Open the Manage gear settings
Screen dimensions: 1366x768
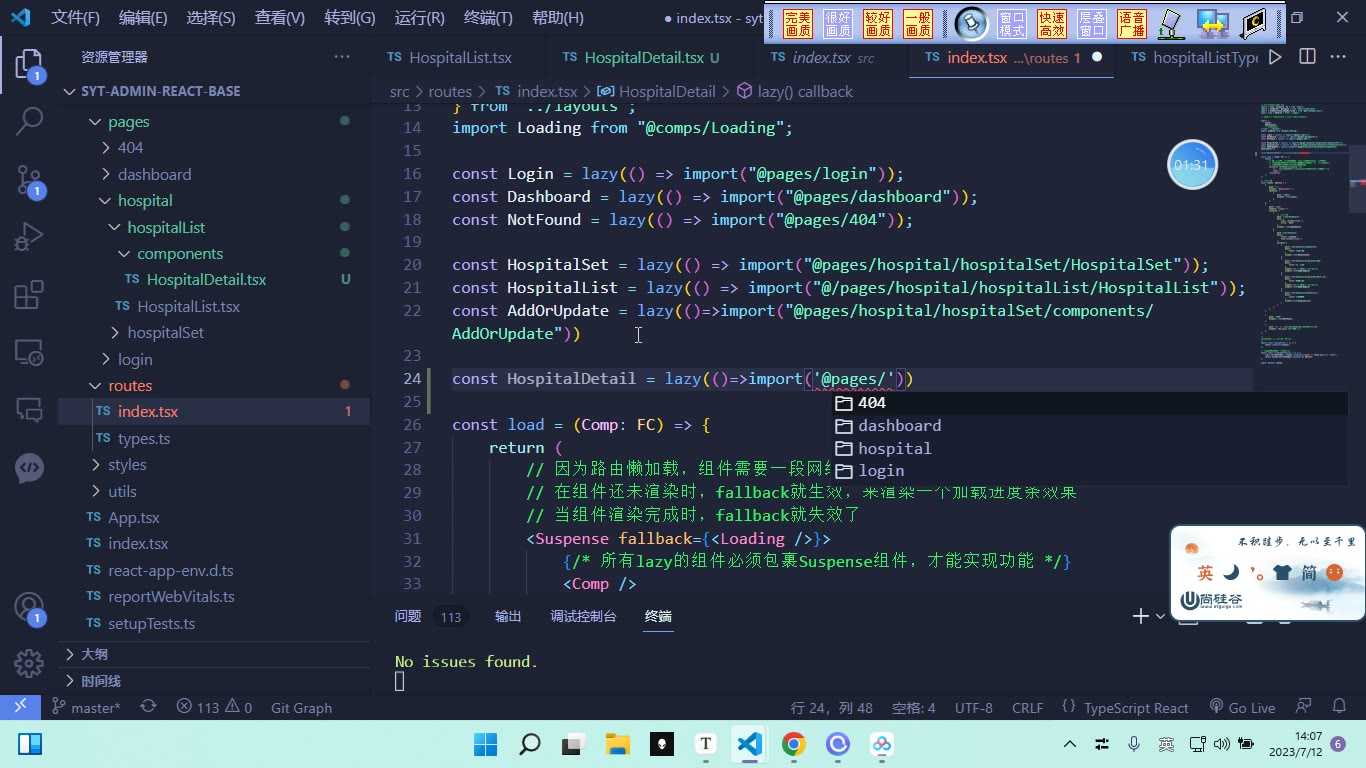click(x=29, y=663)
